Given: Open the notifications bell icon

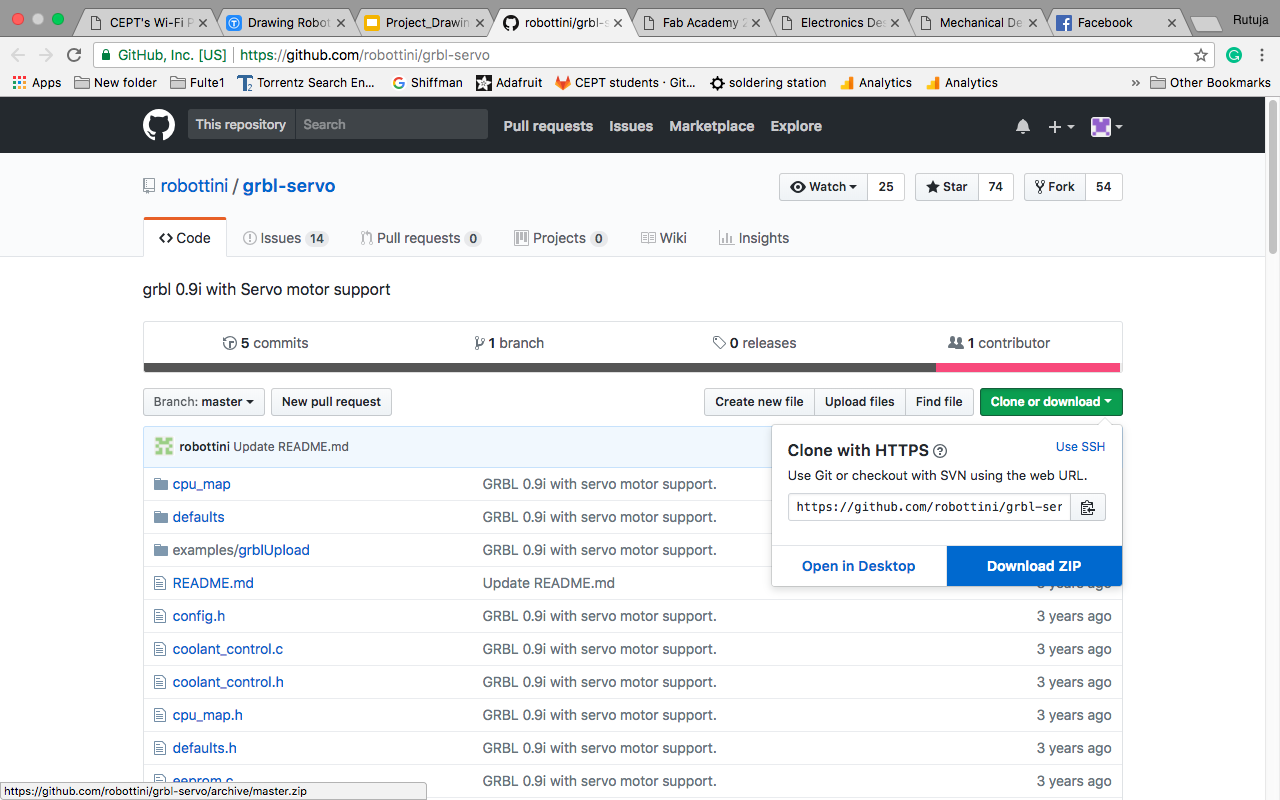Looking at the screenshot, I should (x=1023, y=126).
